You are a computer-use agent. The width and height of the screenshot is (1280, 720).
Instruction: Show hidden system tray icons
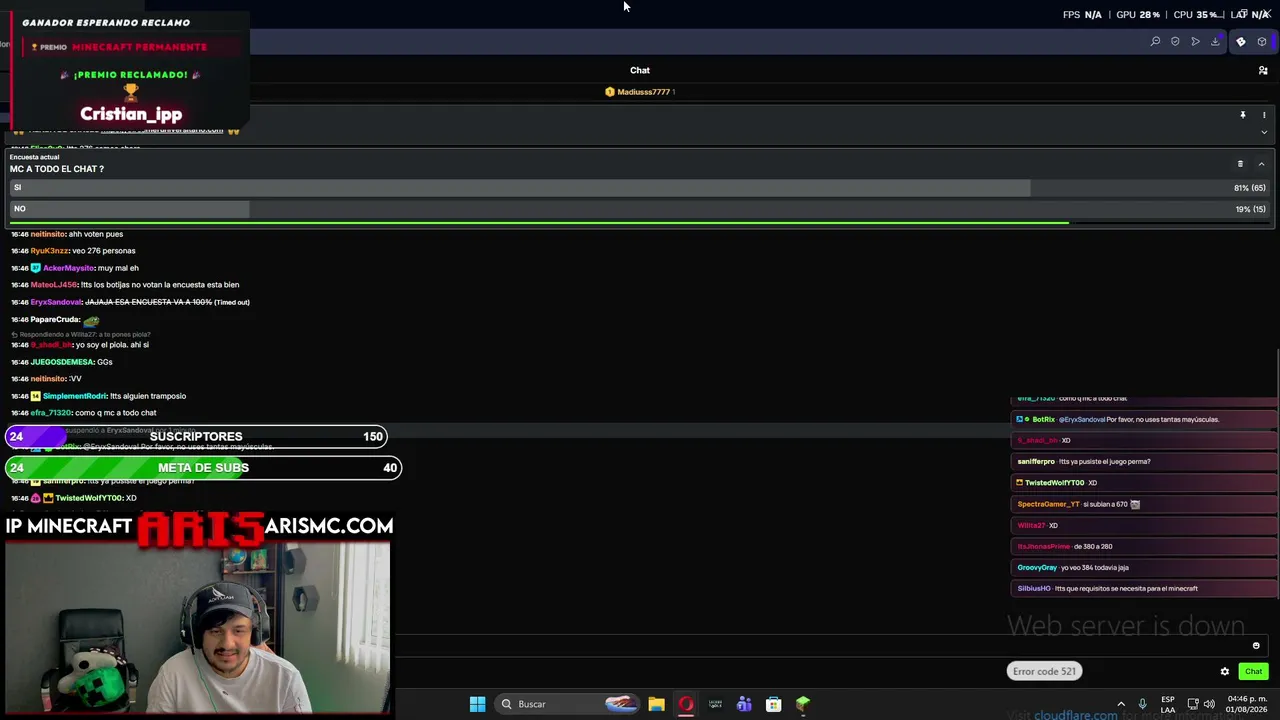click(1121, 704)
